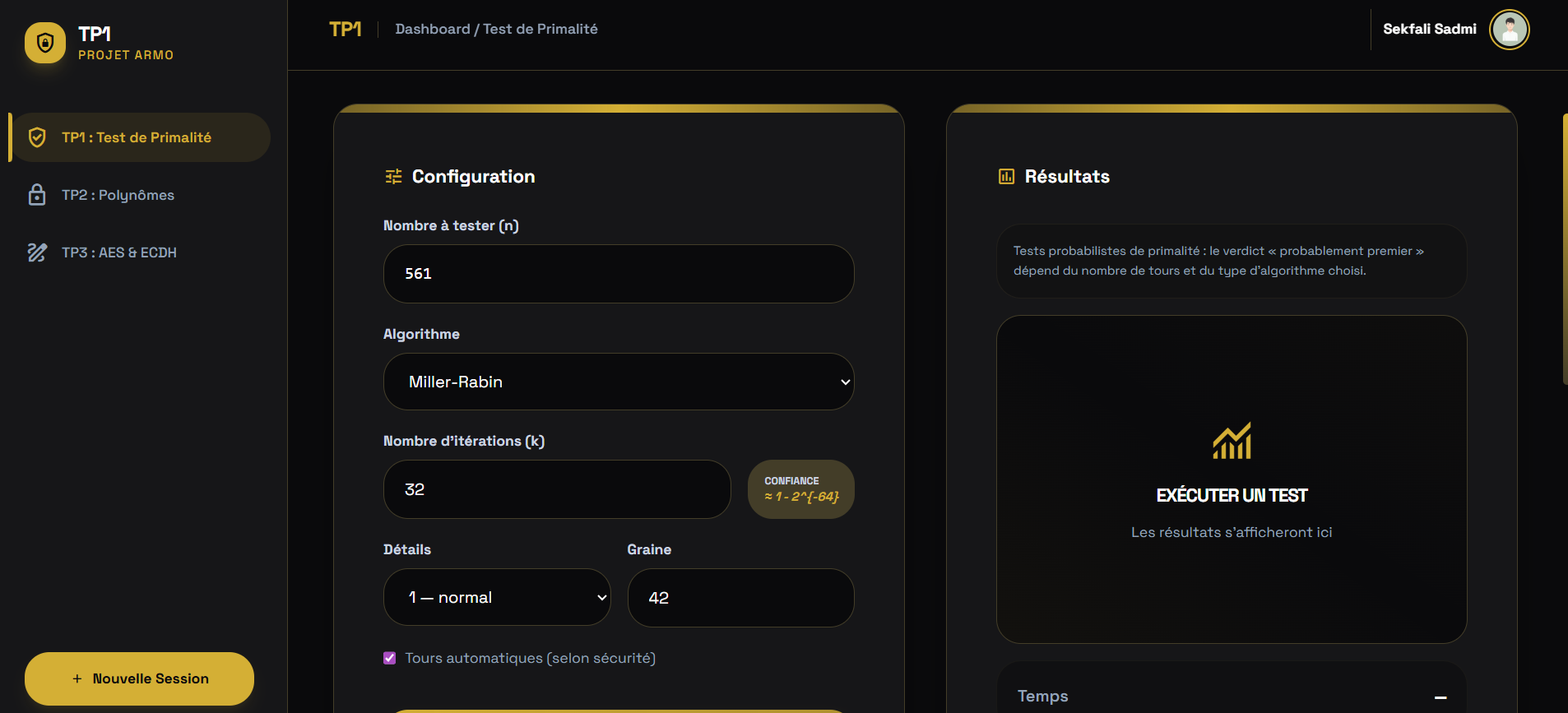
Task: Click the golden bar chart icon in results
Action: pyautogui.click(x=1231, y=442)
